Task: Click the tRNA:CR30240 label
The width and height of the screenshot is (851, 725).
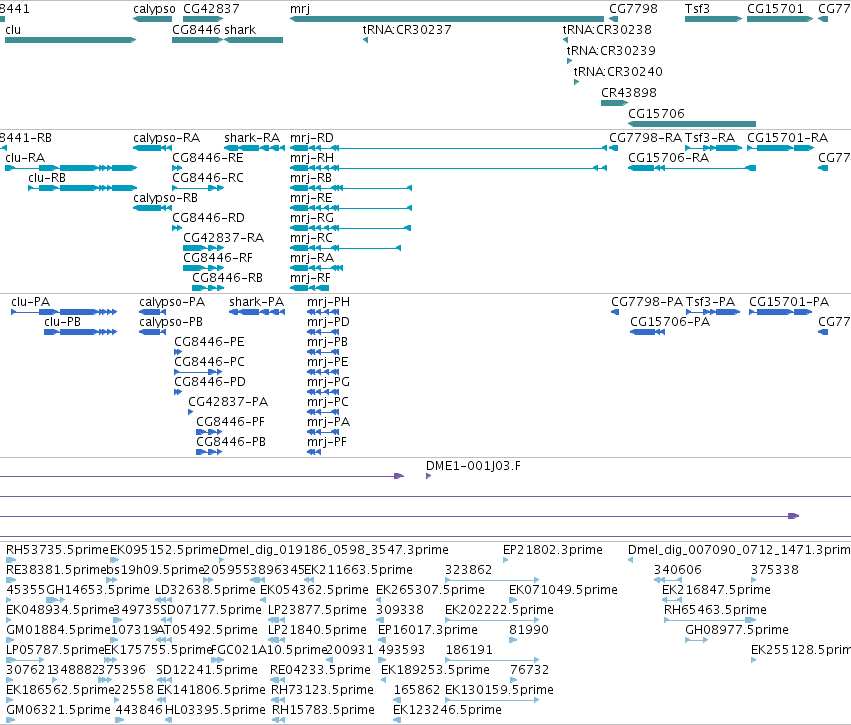Action: [x=618, y=71]
